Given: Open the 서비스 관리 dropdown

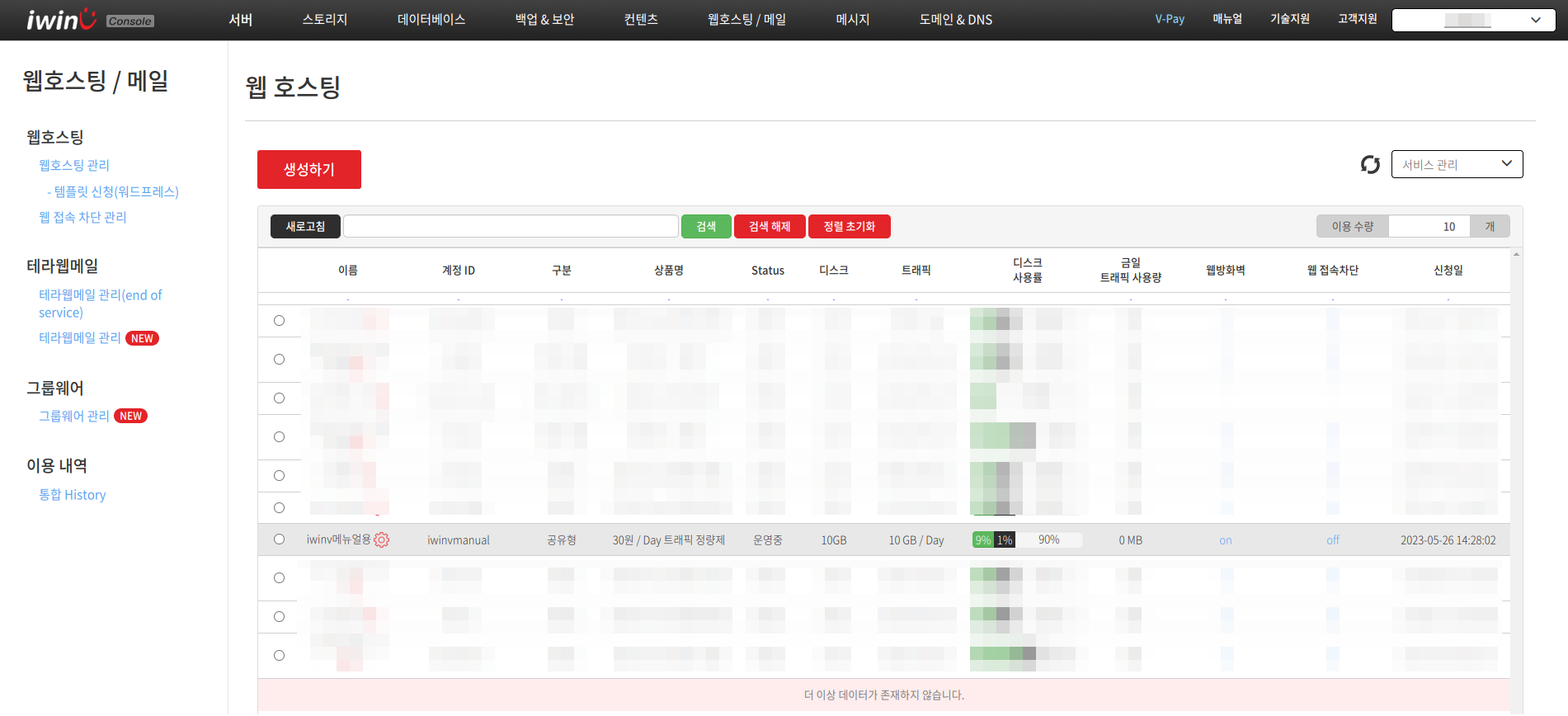Looking at the screenshot, I should [x=1456, y=164].
